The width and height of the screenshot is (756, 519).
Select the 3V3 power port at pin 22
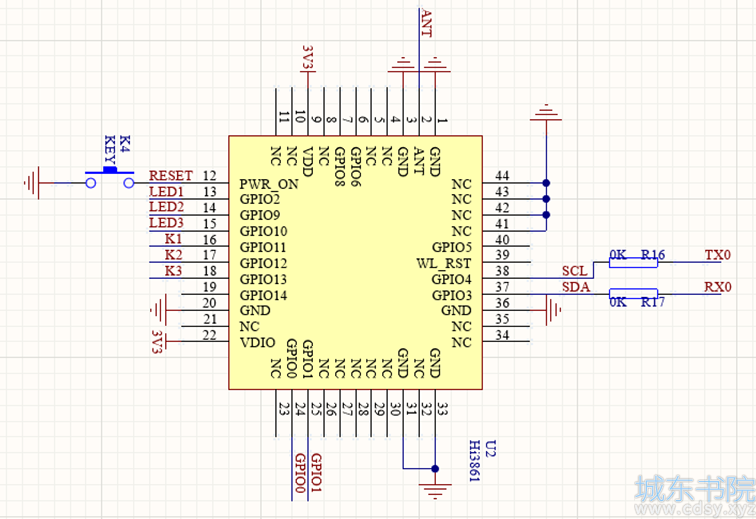click(159, 341)
